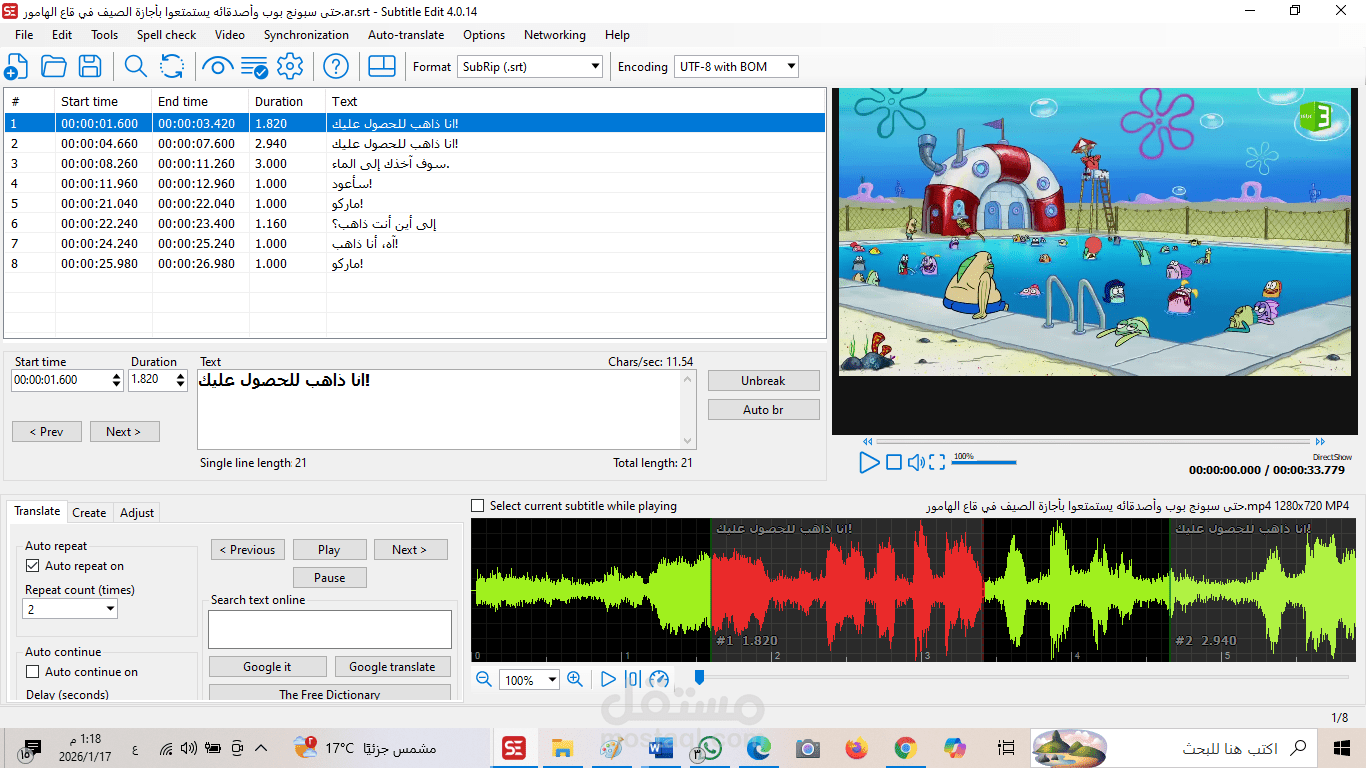The image size is (1366, 768).
Task: Click the Google translate button
Action: 392,667
